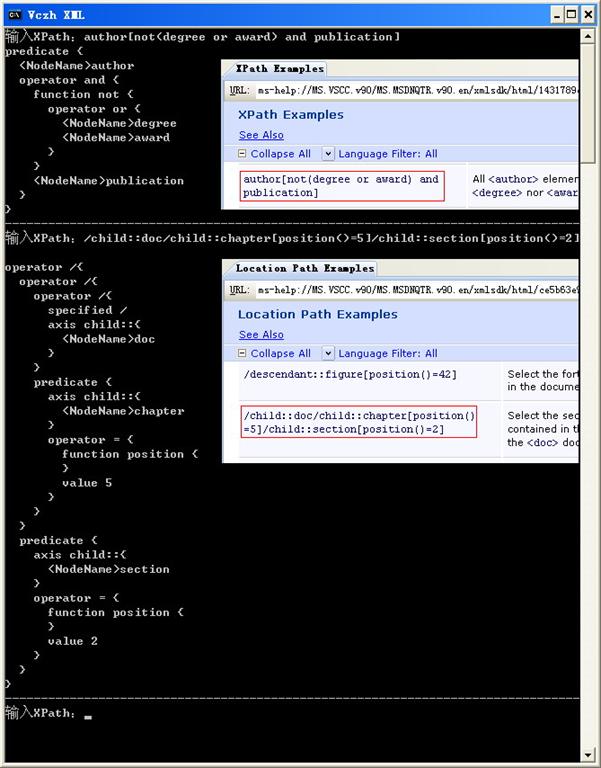
Task: Click the 'value 2' output line
Action: (x=73, y=641)
